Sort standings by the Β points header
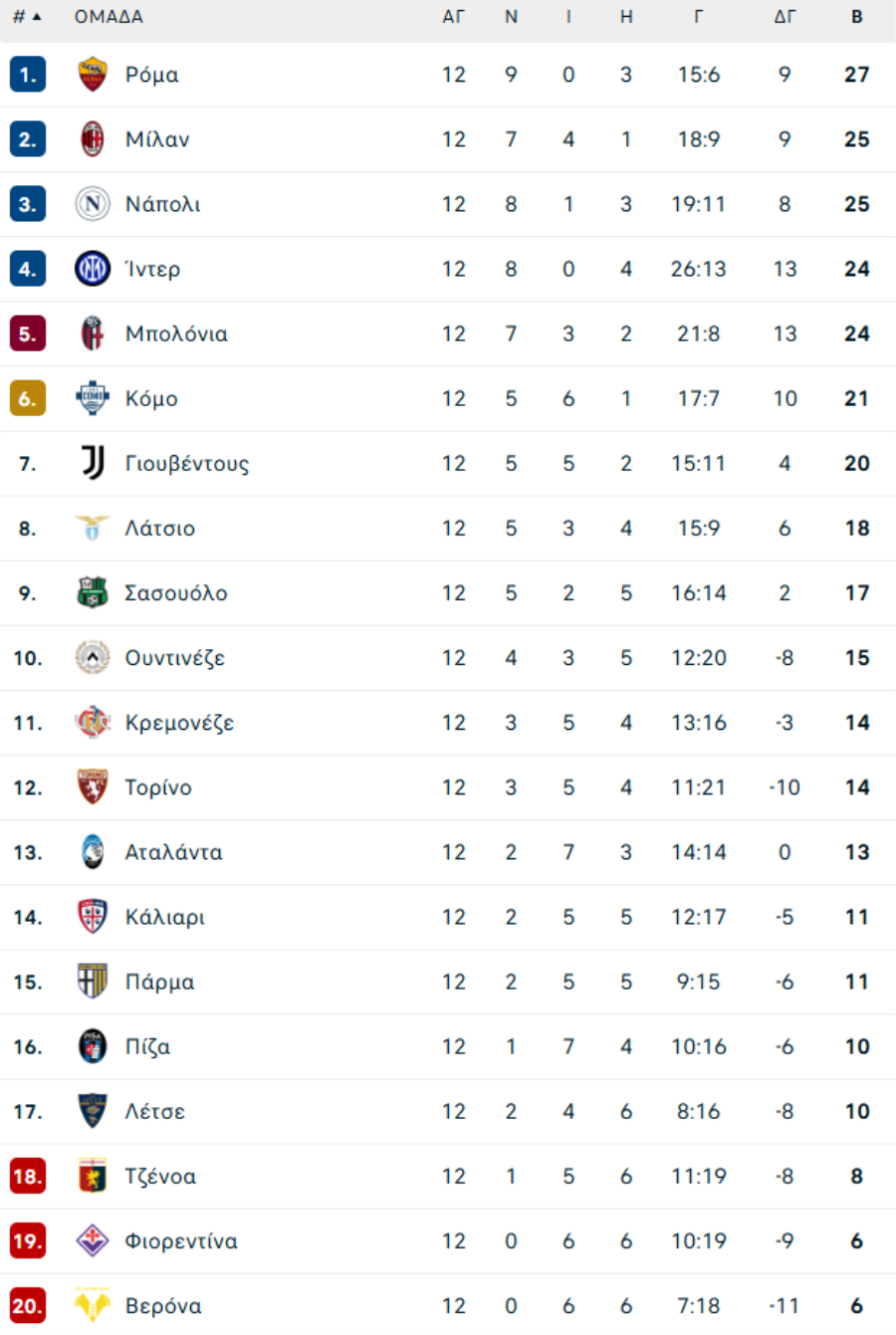Viewport: 896px width, 1335px height. click(857, 17)
